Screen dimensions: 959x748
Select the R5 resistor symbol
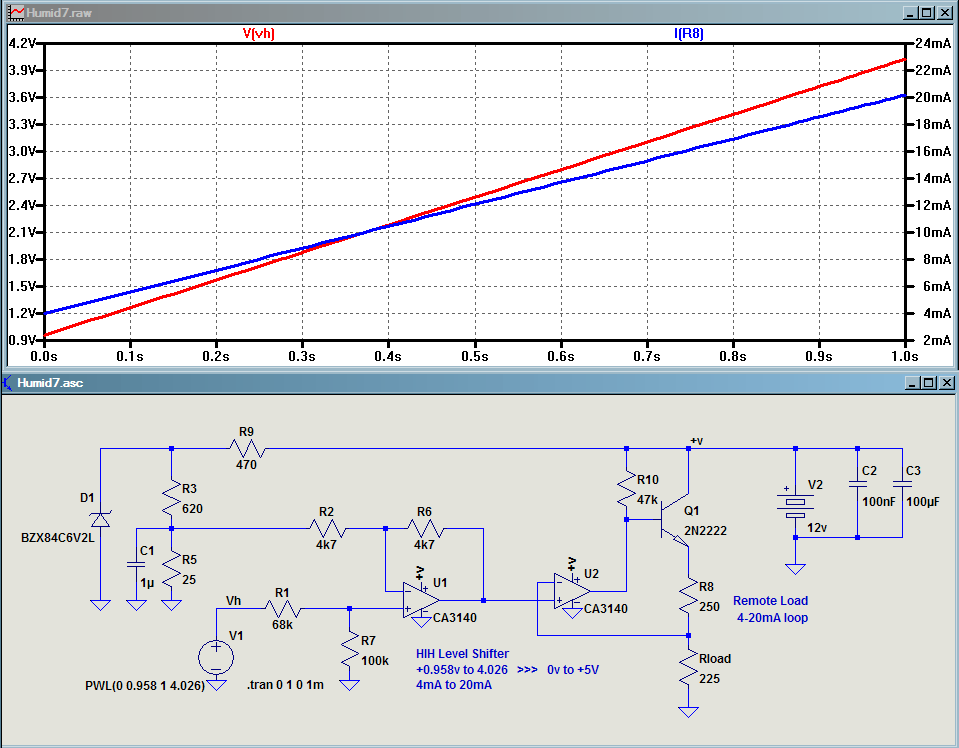click(x=171, y=570)
